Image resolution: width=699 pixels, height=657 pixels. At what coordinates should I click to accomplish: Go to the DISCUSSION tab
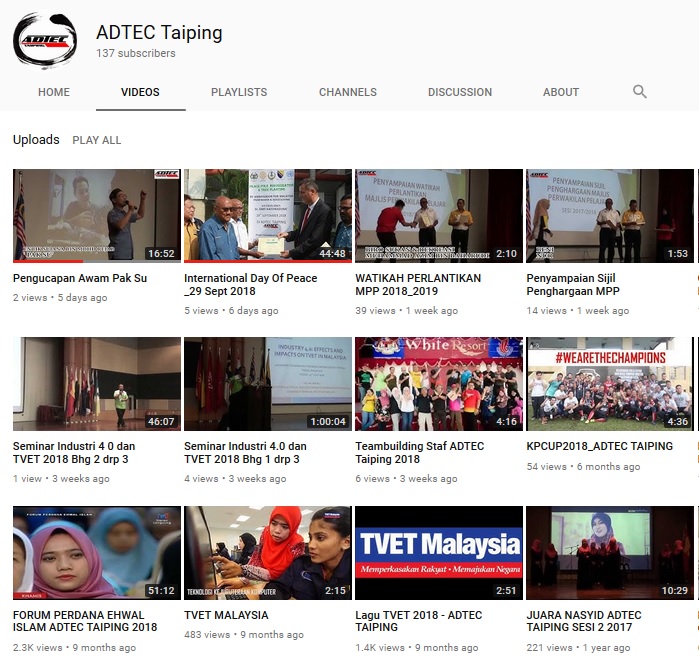click(460, 92)
